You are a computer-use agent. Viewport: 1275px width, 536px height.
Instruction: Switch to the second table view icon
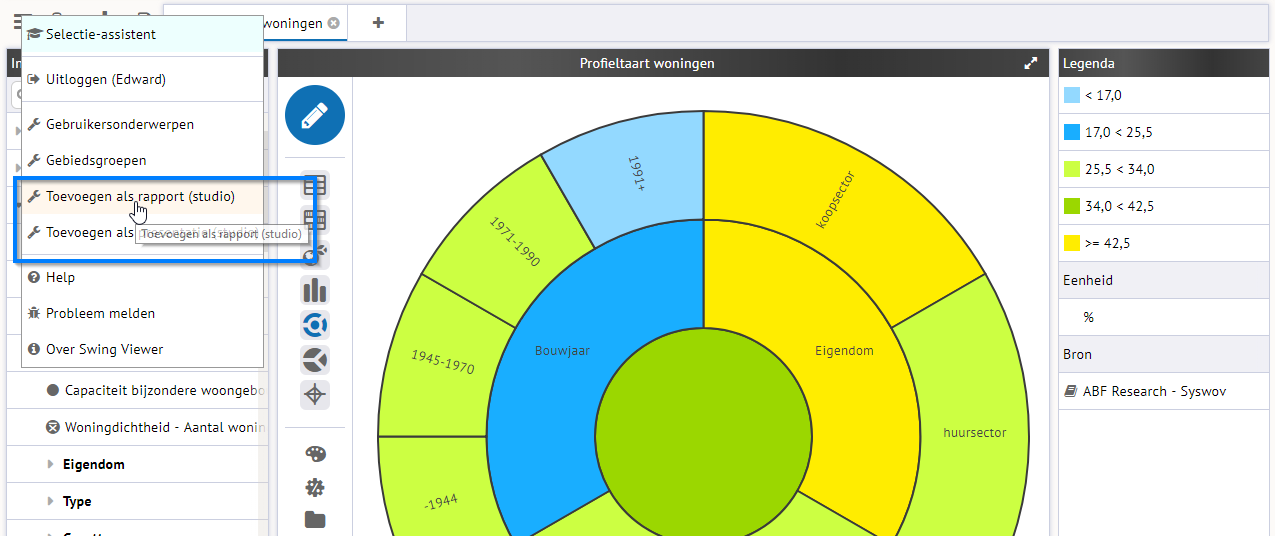pyautogui.click(x=315, y=220)
